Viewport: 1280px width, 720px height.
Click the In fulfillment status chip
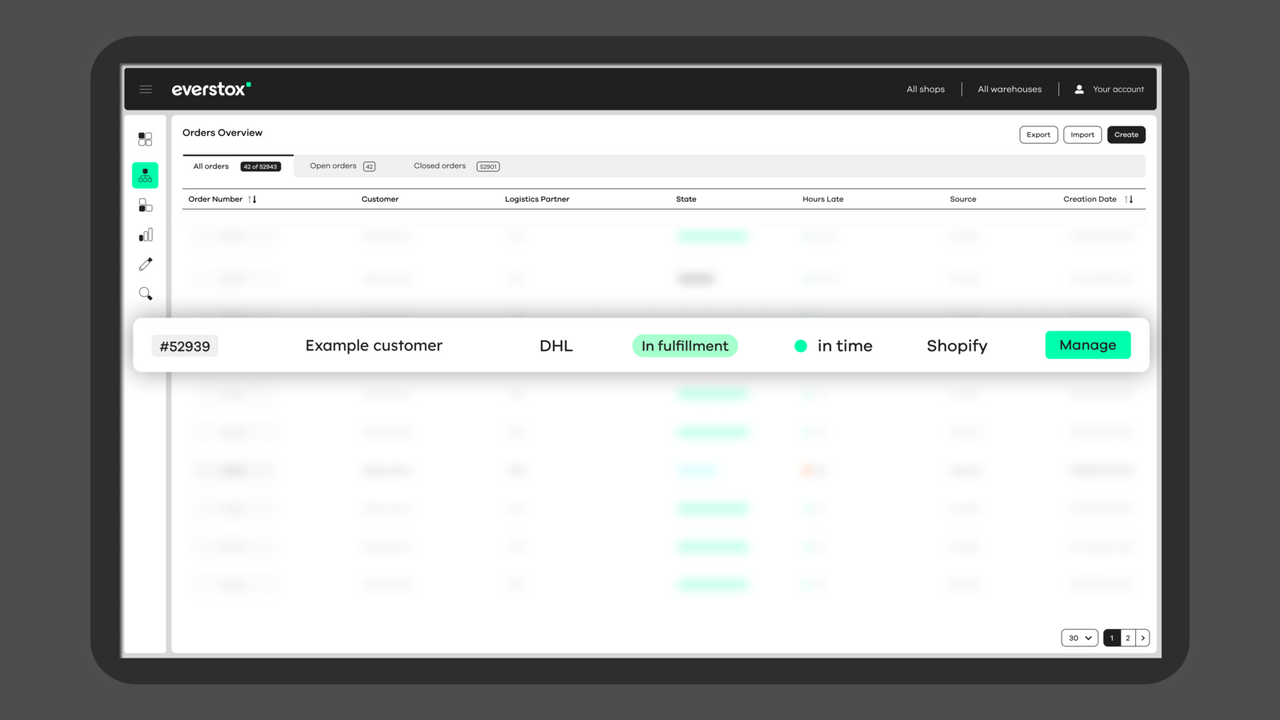(x=684, y=345)
